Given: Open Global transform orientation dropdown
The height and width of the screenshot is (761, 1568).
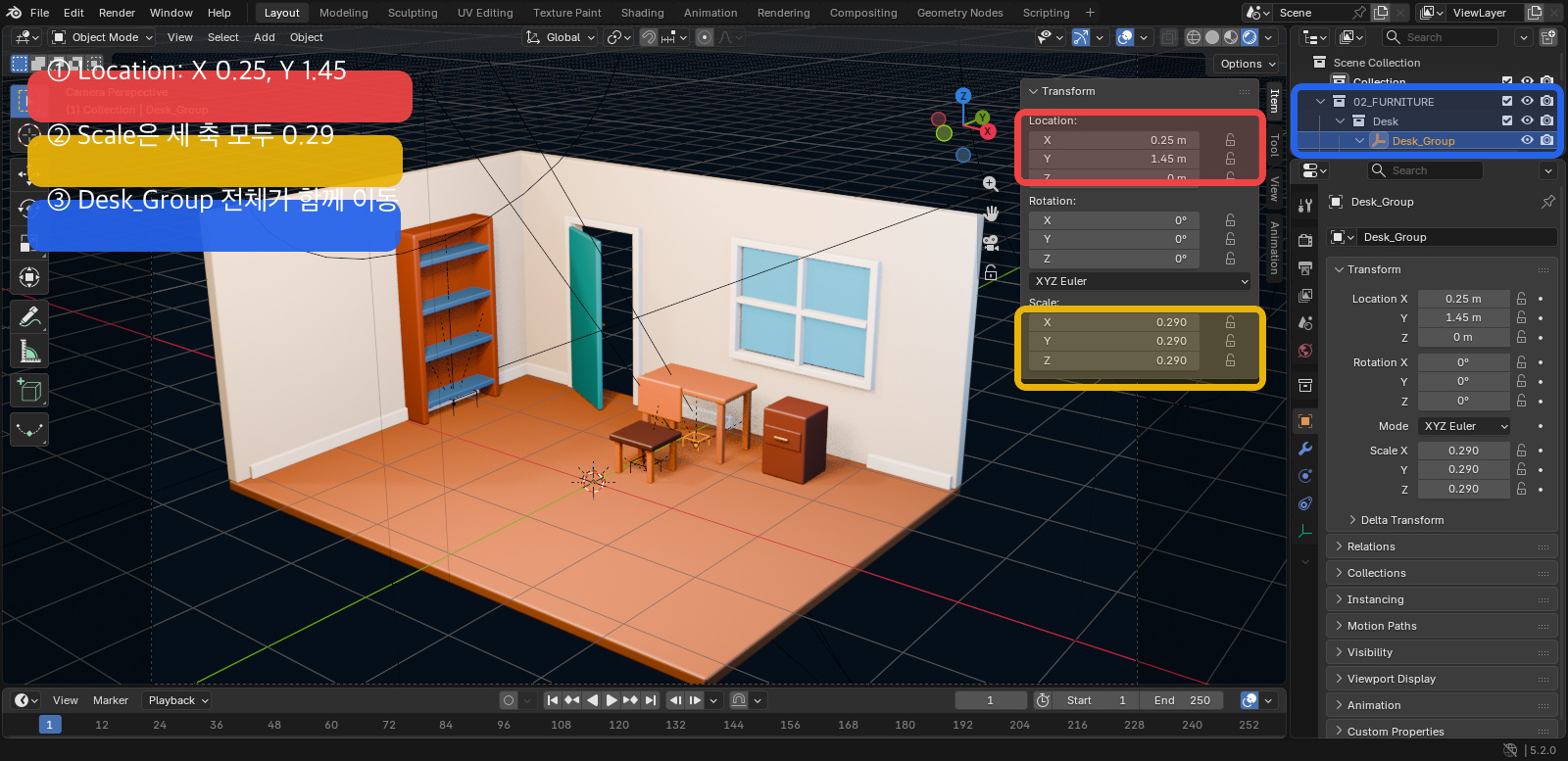Looking at the screenshot, I should [x=561, y=37].
